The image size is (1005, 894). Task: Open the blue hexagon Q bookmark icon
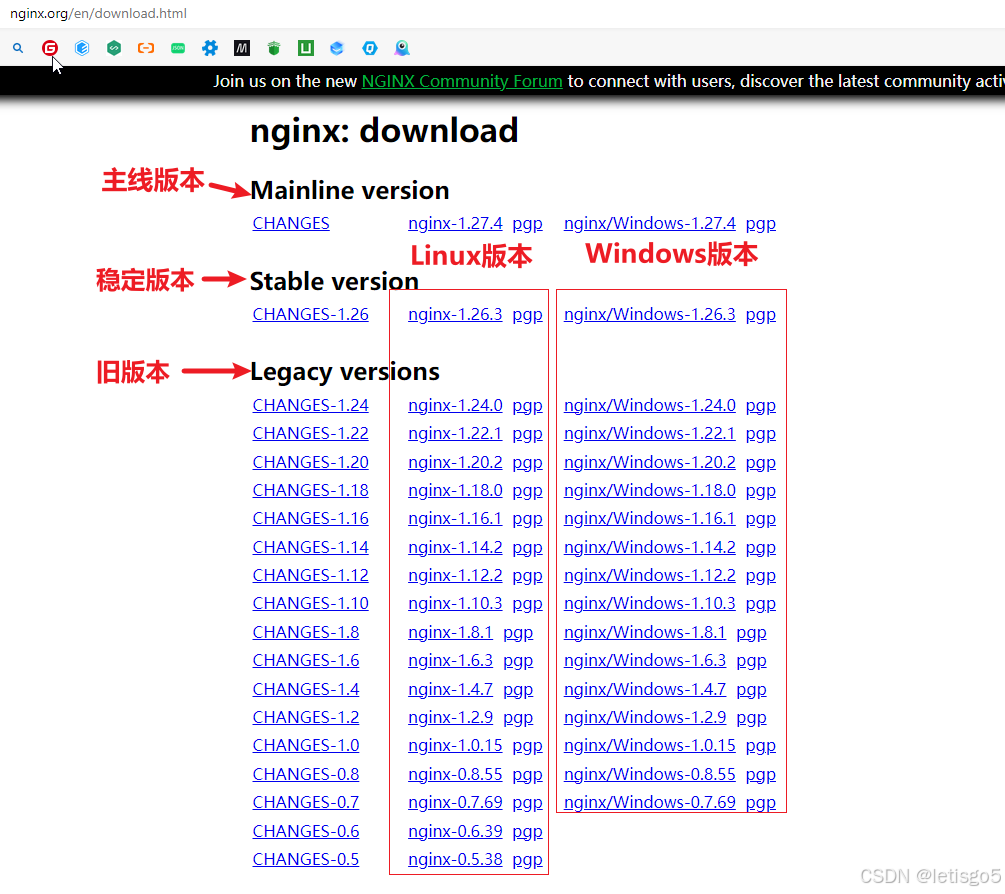click(370, 48)
